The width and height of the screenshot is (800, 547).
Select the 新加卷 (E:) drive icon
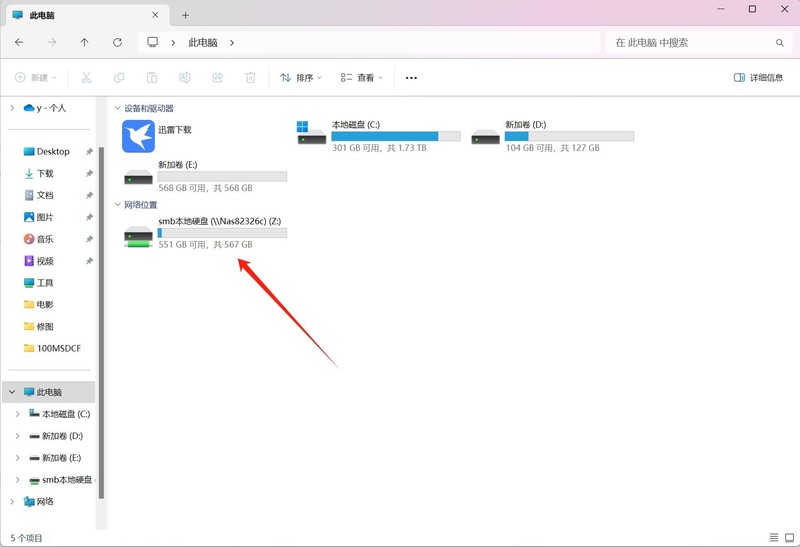point(138,178)
